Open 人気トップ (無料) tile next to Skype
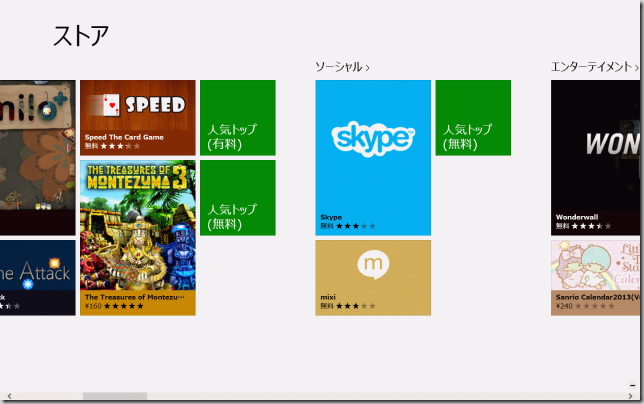 pyautogui.click(x=473, y=117)
